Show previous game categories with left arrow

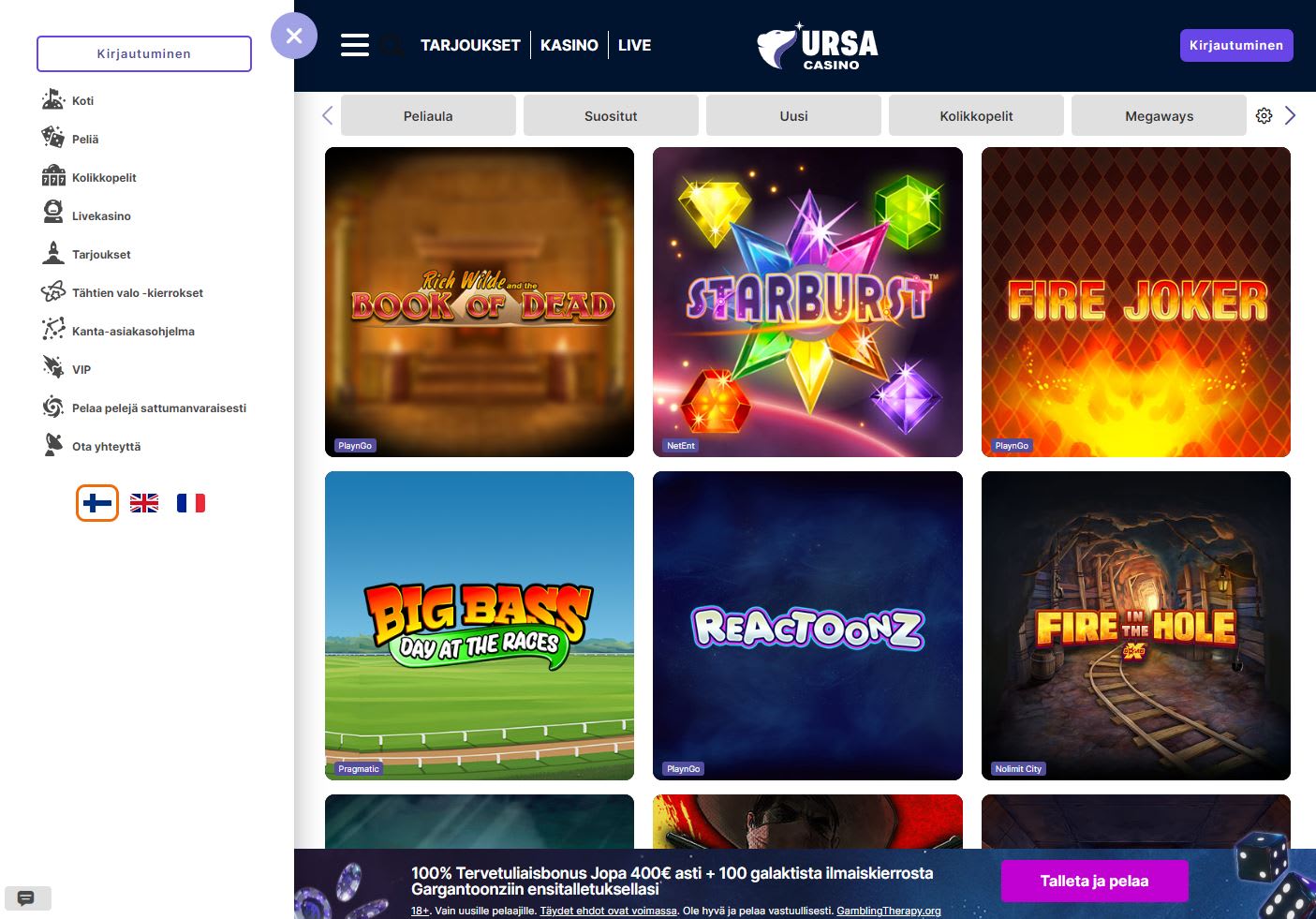pos(327,115)
